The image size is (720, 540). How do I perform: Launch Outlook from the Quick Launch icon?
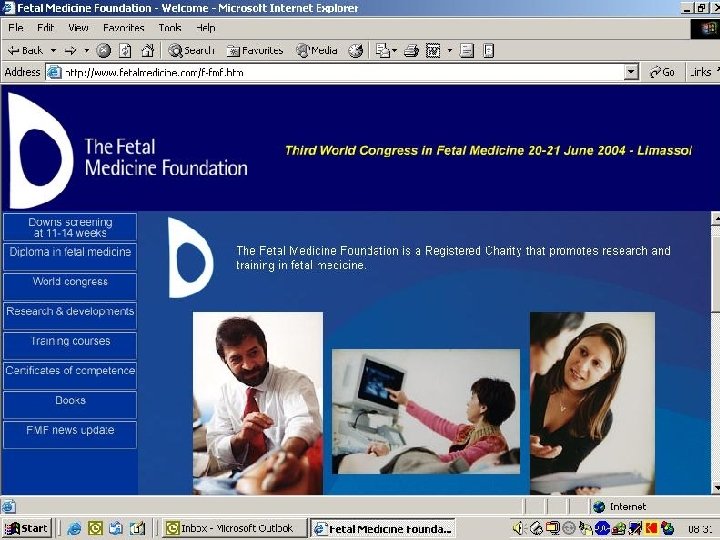pos(95,529)
